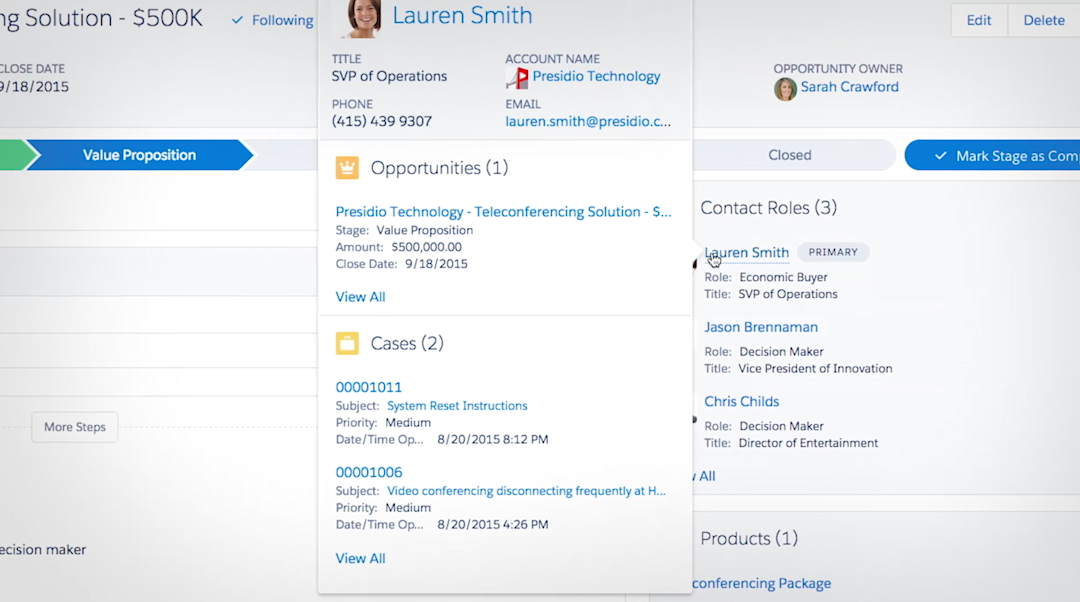Open Lauren Smith in Contact Roles
Image resolution: width=1080 pixels, height=602 pixels.
tap(747, 253)
